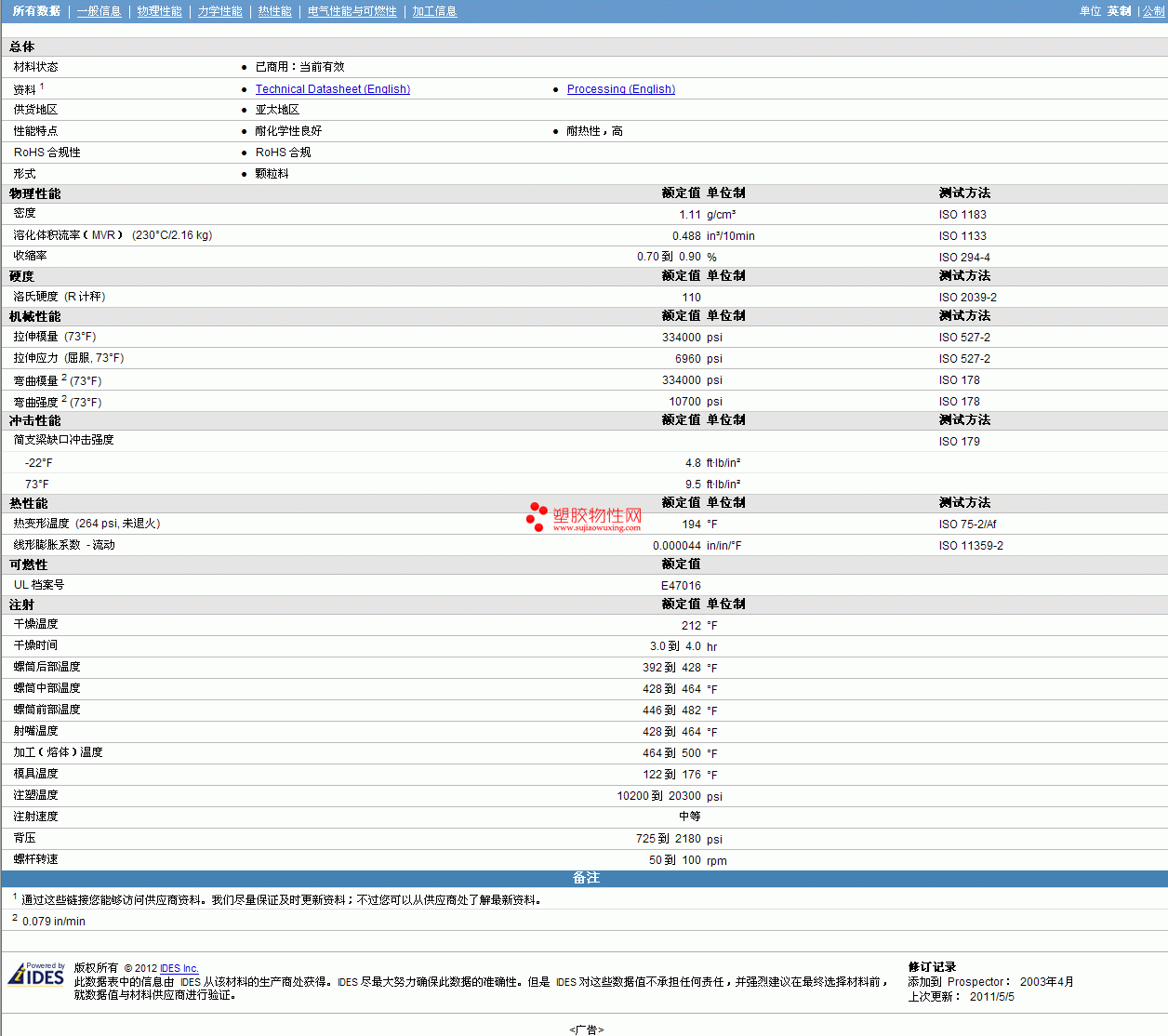This screenshot has height=1036, width=1168.
Task: Click test method ISO 1133
Action: pos(962,236)
